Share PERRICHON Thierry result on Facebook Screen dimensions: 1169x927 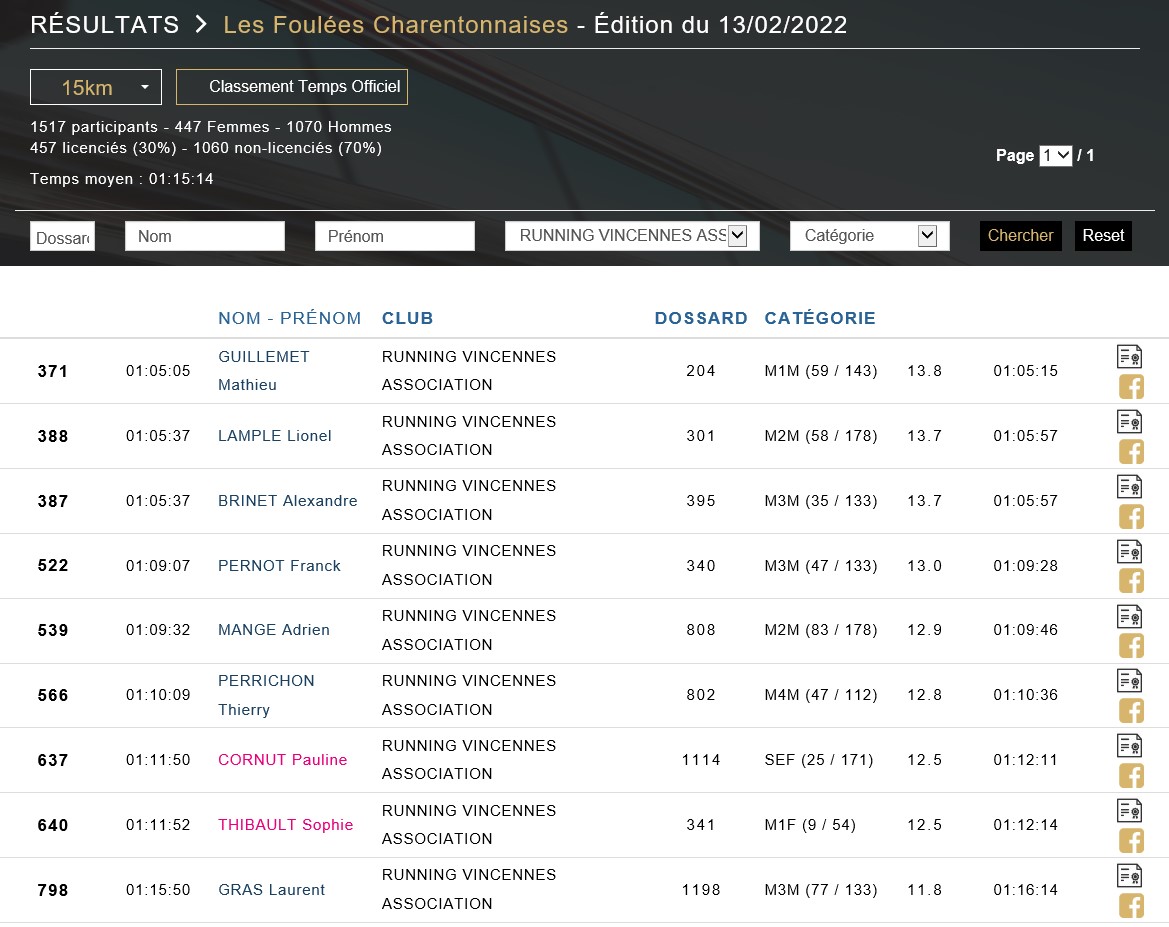pyautogui.click(x=1130, y=711)
